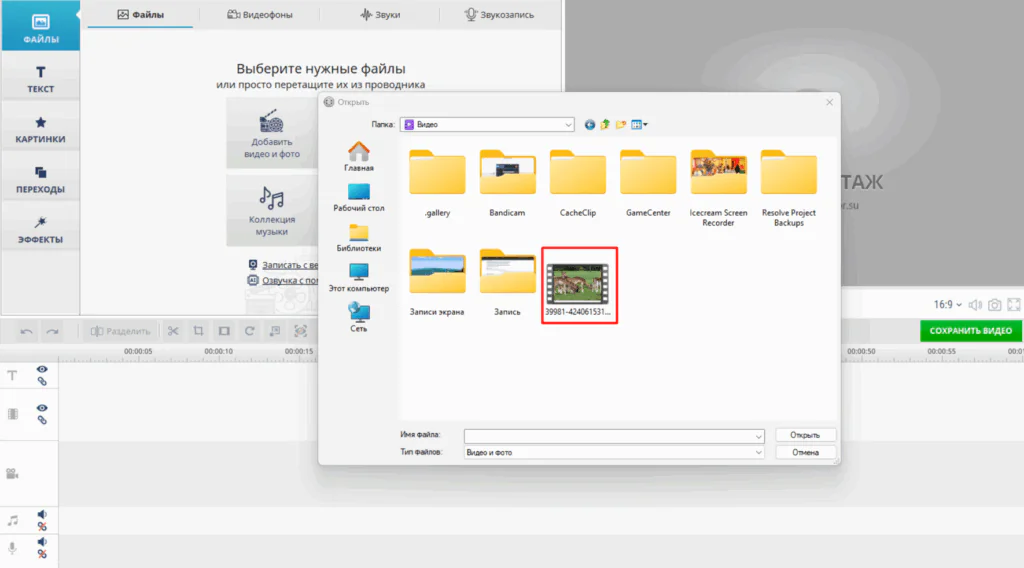Go back with the blue arrow icon
Image resolution: width=1024 pixels, height=568 pixels.
pyautogui.click(x=590, y=125)
